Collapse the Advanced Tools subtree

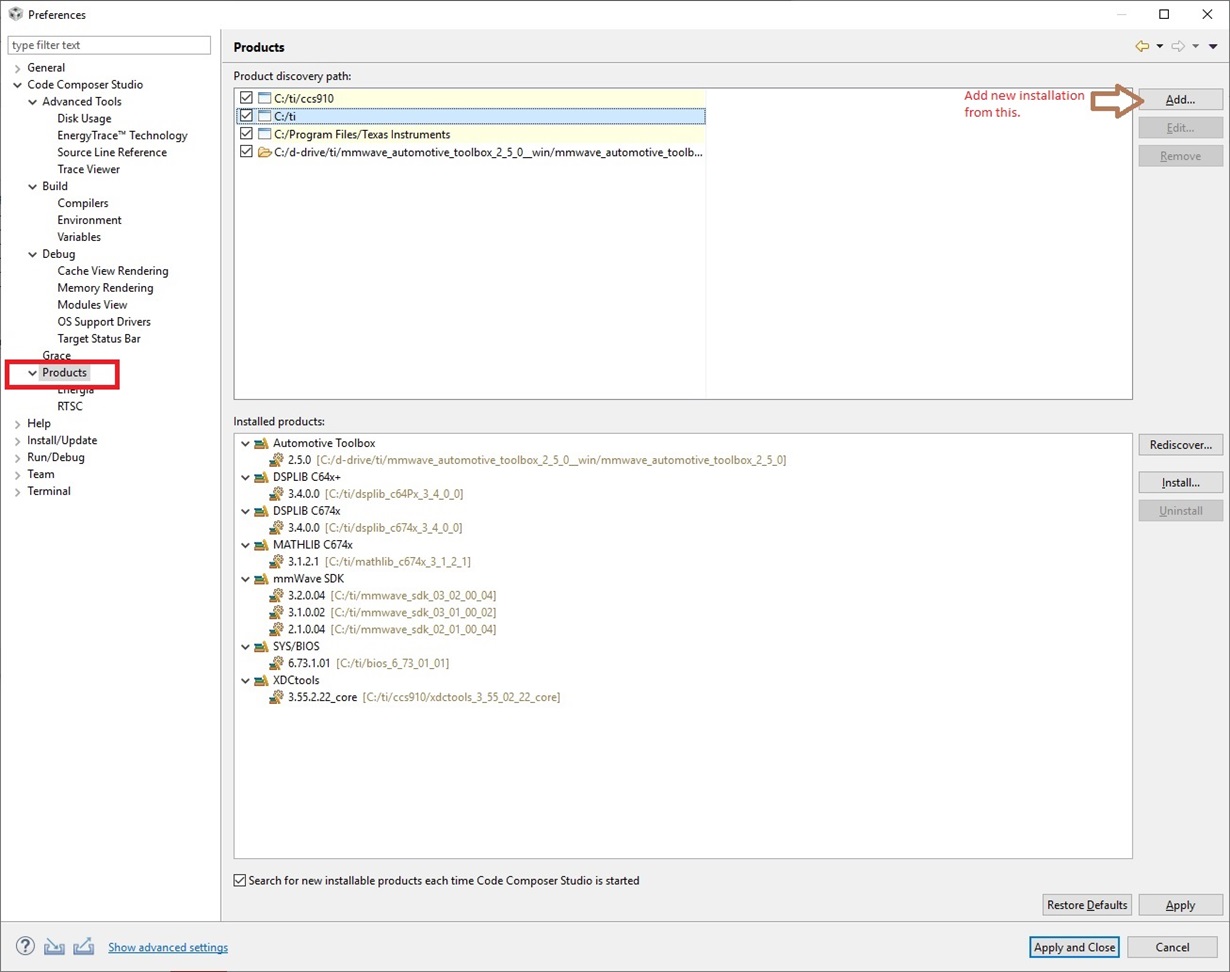tap(32, 102)
